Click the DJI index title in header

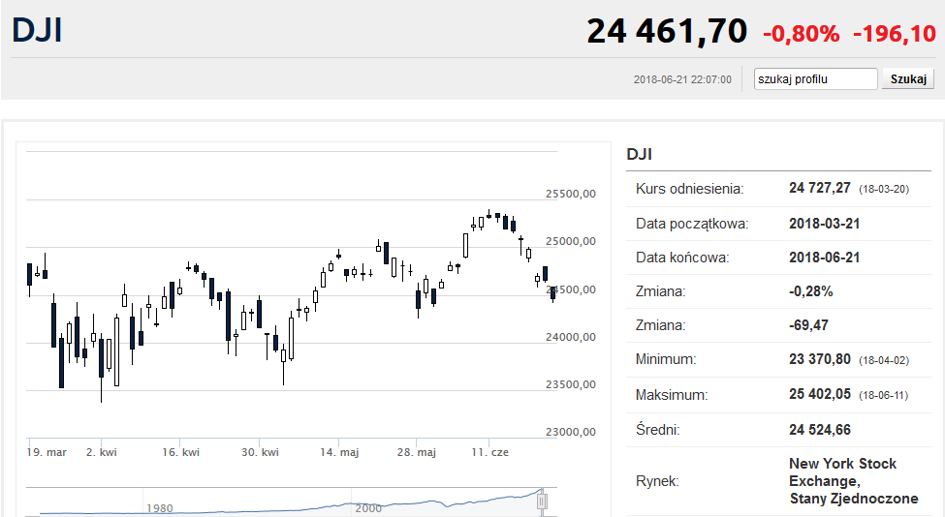37,30
